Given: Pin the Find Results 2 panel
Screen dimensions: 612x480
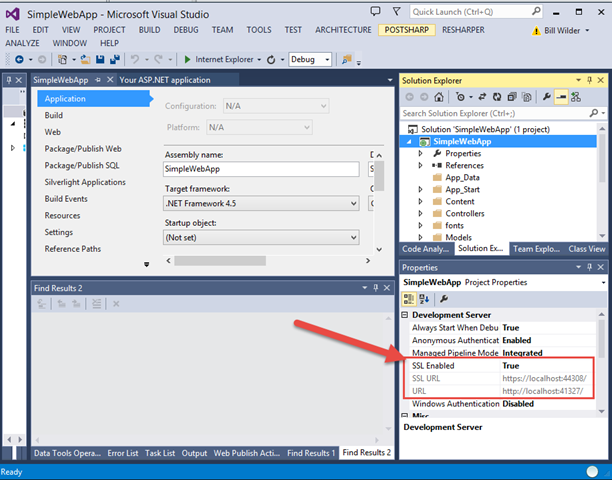Looking at the screenshot, I should (376, 288).
